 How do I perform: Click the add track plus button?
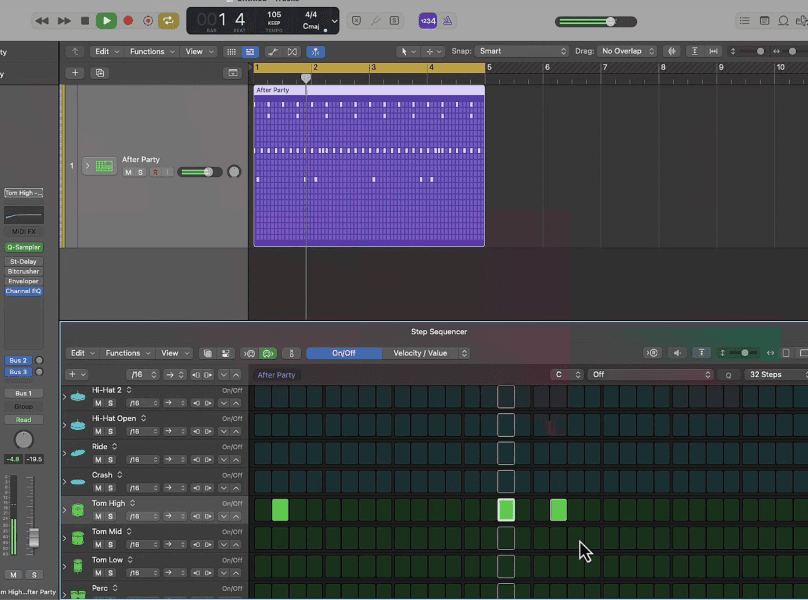point(75,73)
